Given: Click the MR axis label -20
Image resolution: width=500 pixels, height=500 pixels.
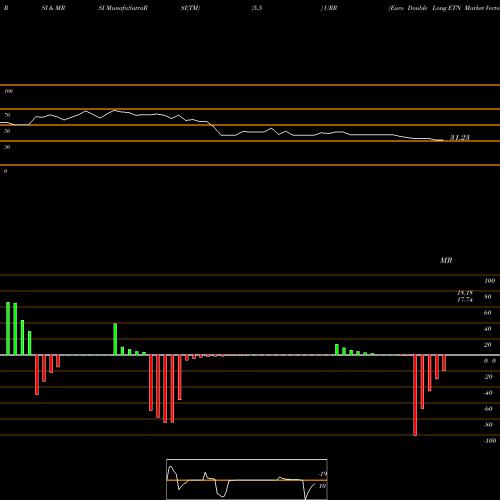Looking at the screenshot, I should [488, 377].
